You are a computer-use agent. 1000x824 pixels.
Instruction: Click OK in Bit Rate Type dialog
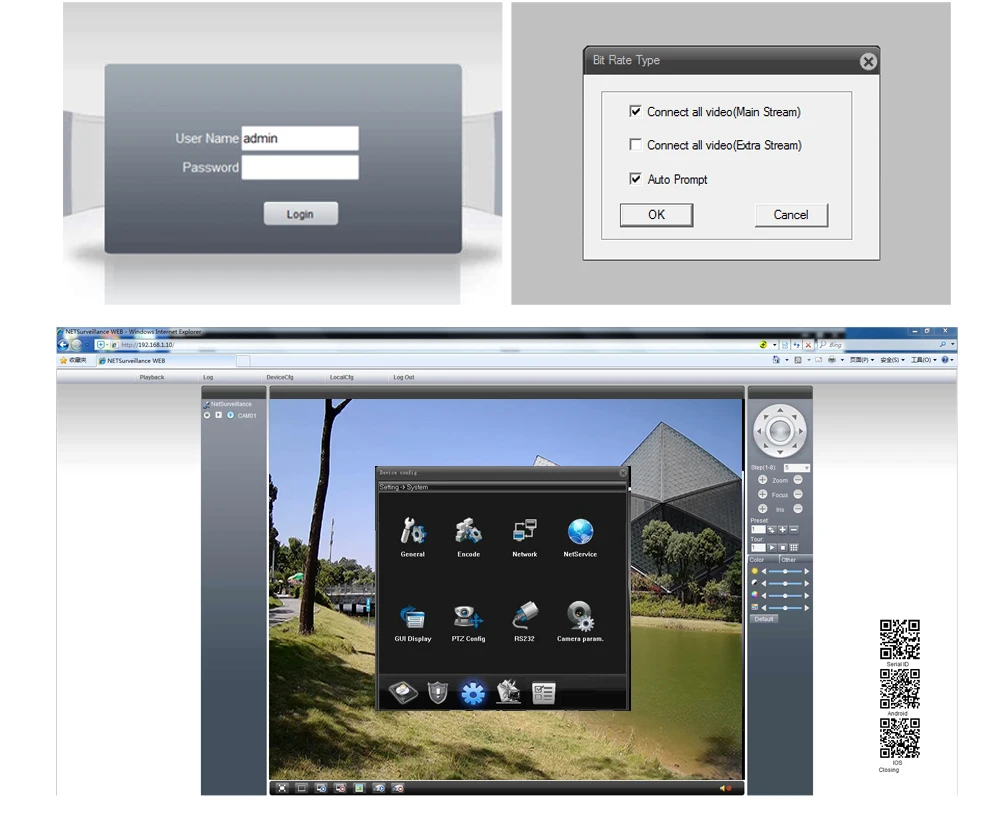point(656,215)
